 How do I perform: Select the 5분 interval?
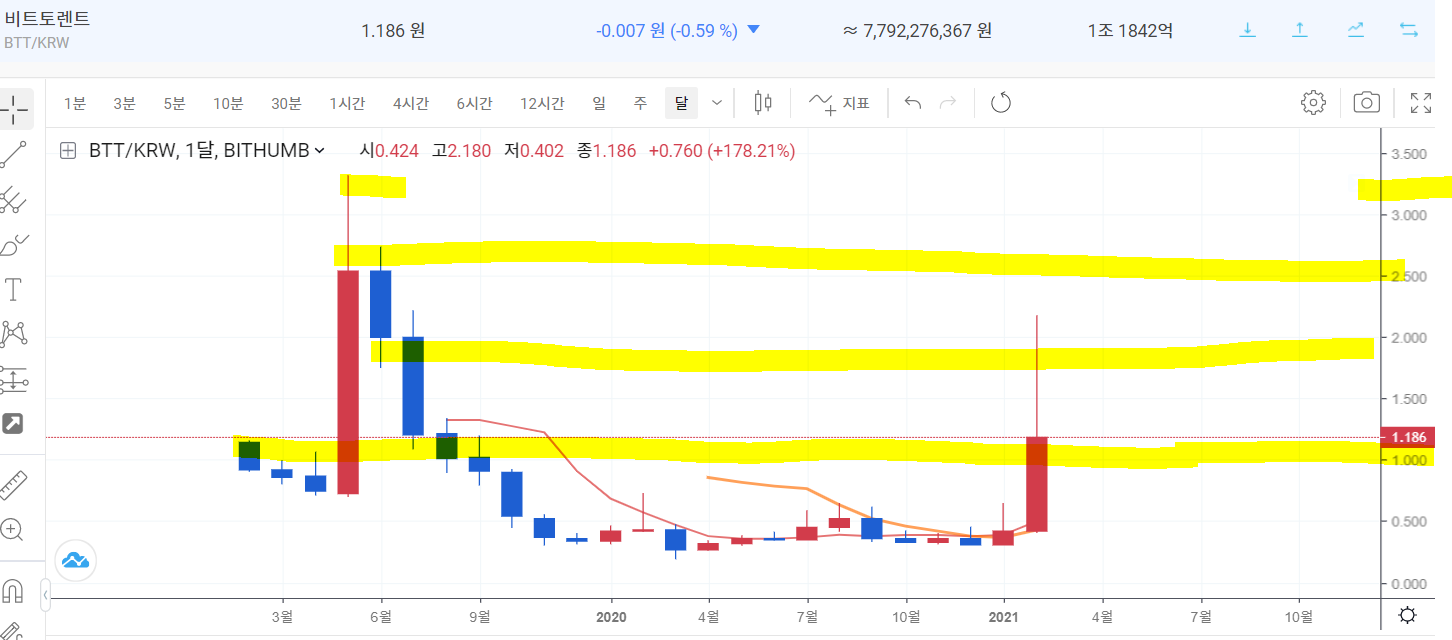coord(174,102)
